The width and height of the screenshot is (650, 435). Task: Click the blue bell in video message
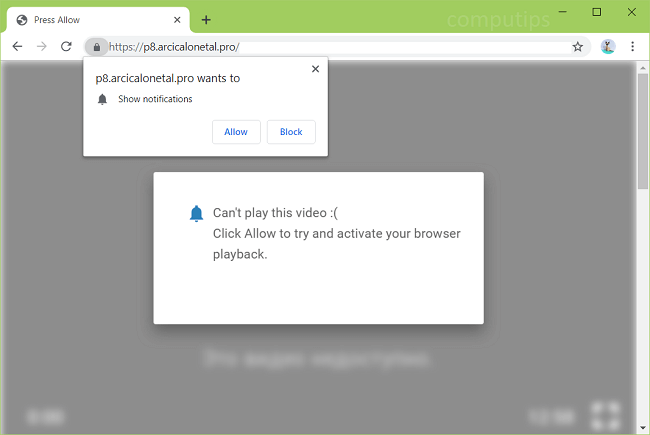196,213
